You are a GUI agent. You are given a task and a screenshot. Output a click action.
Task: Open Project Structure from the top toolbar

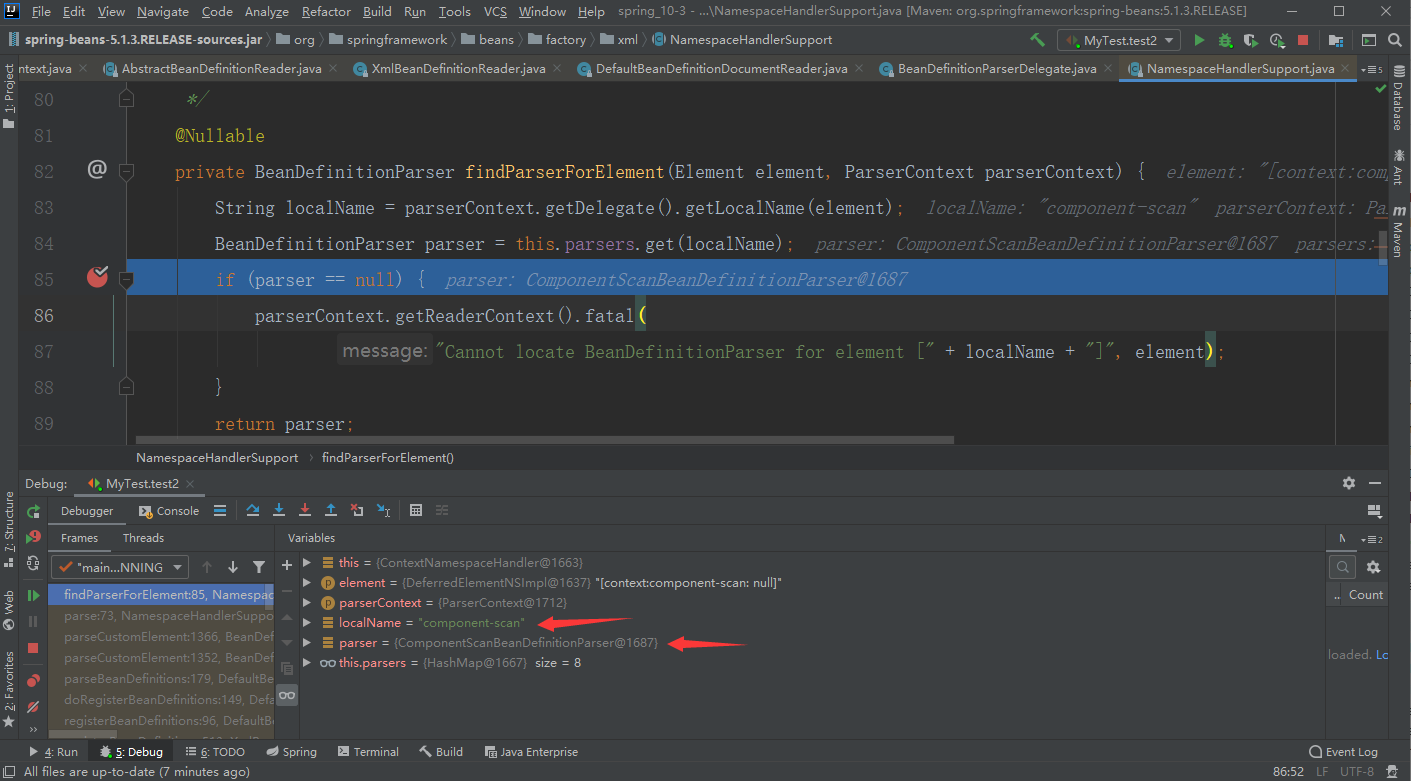click(x=1336, y=40)
